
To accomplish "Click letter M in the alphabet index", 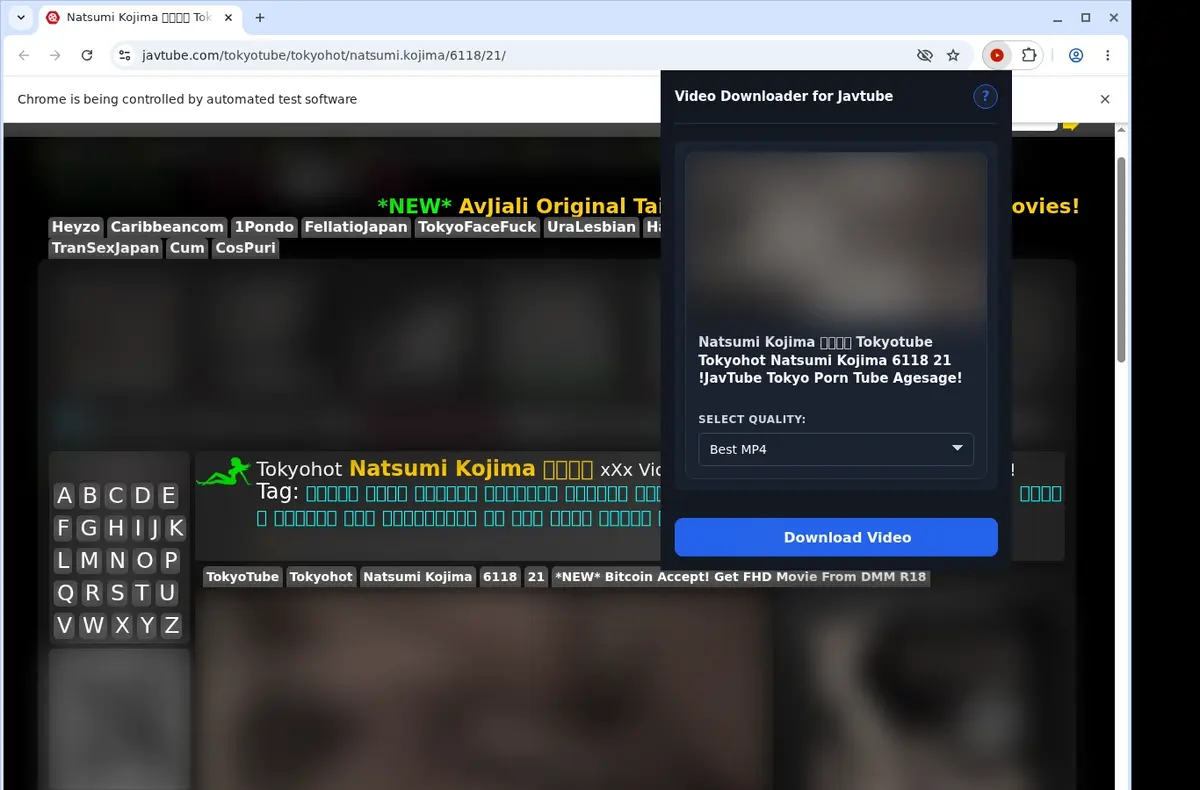I will [x=90, y=560].
